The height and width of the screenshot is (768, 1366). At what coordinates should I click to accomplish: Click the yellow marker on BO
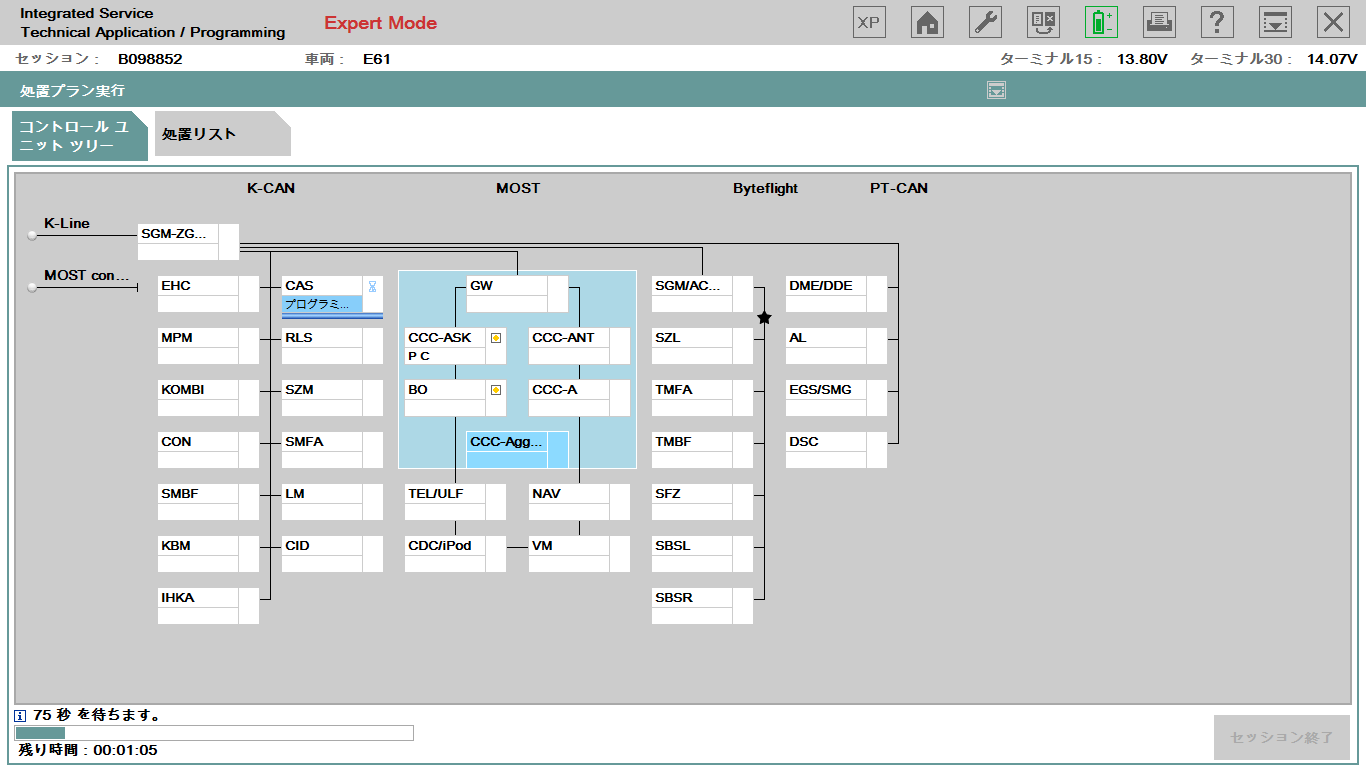coord(495,390)
